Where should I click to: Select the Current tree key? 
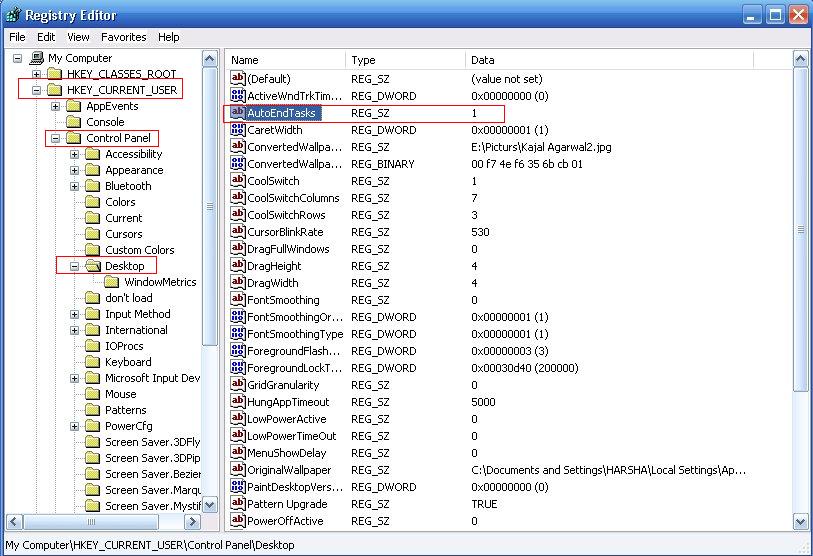[123, 218]
